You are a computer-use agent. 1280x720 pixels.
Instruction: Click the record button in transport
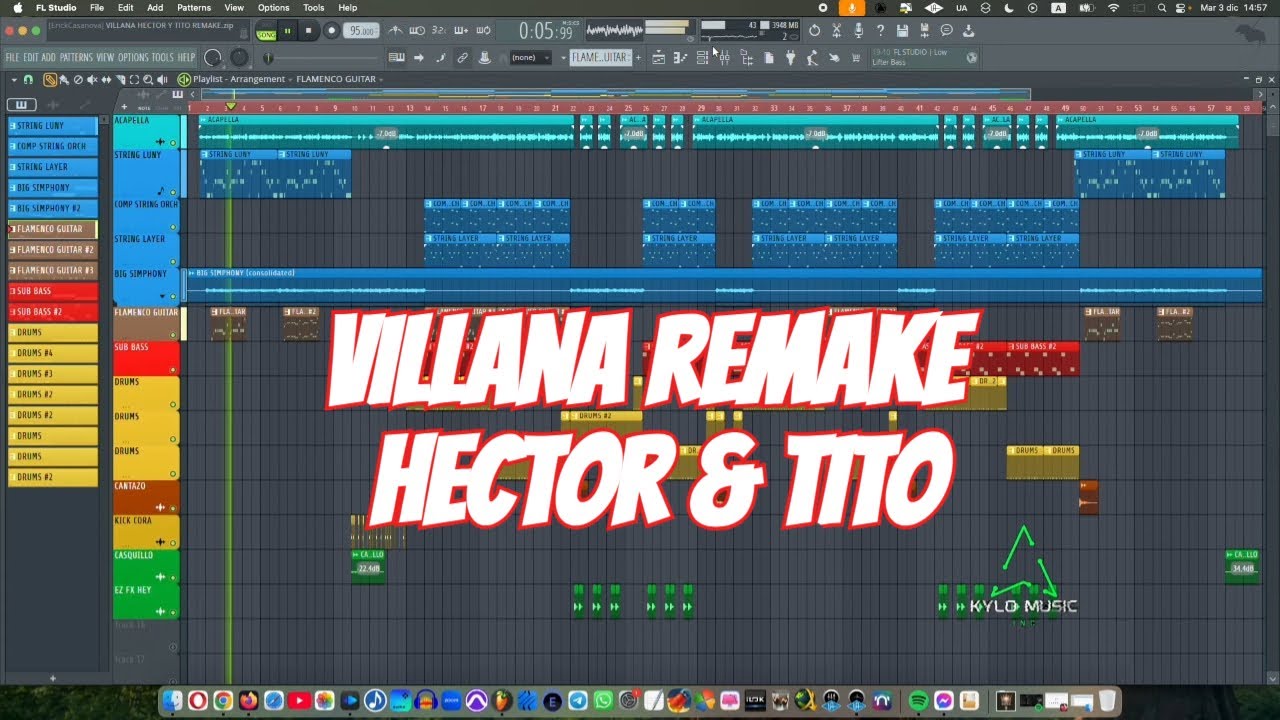tap(331, 31)
